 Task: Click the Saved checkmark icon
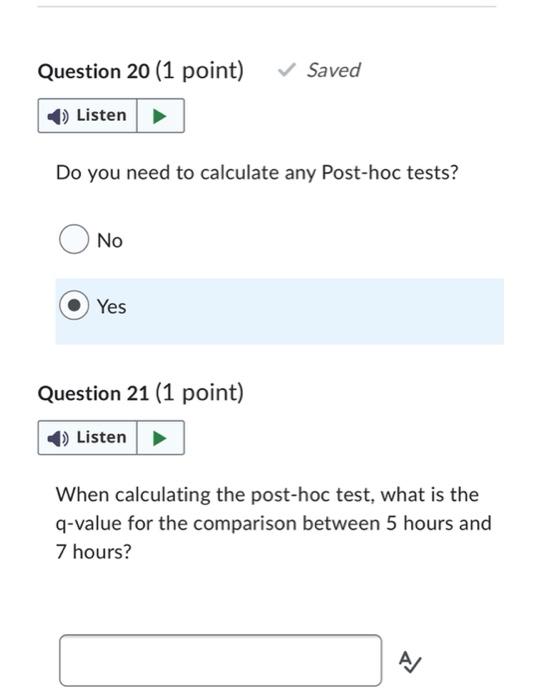pyautogui.click(x=286, y=70)
